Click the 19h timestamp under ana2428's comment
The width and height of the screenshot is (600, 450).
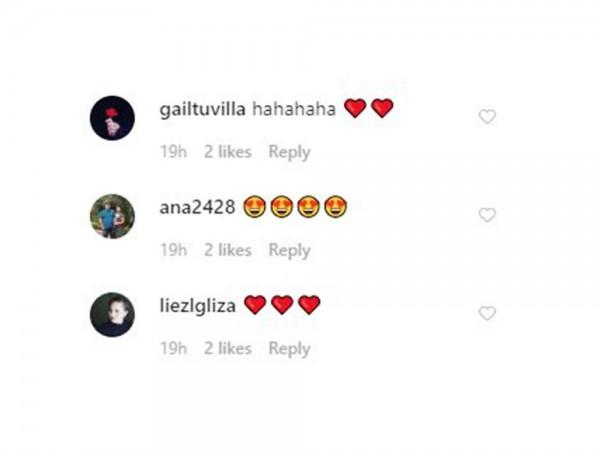tap(173, 250)
